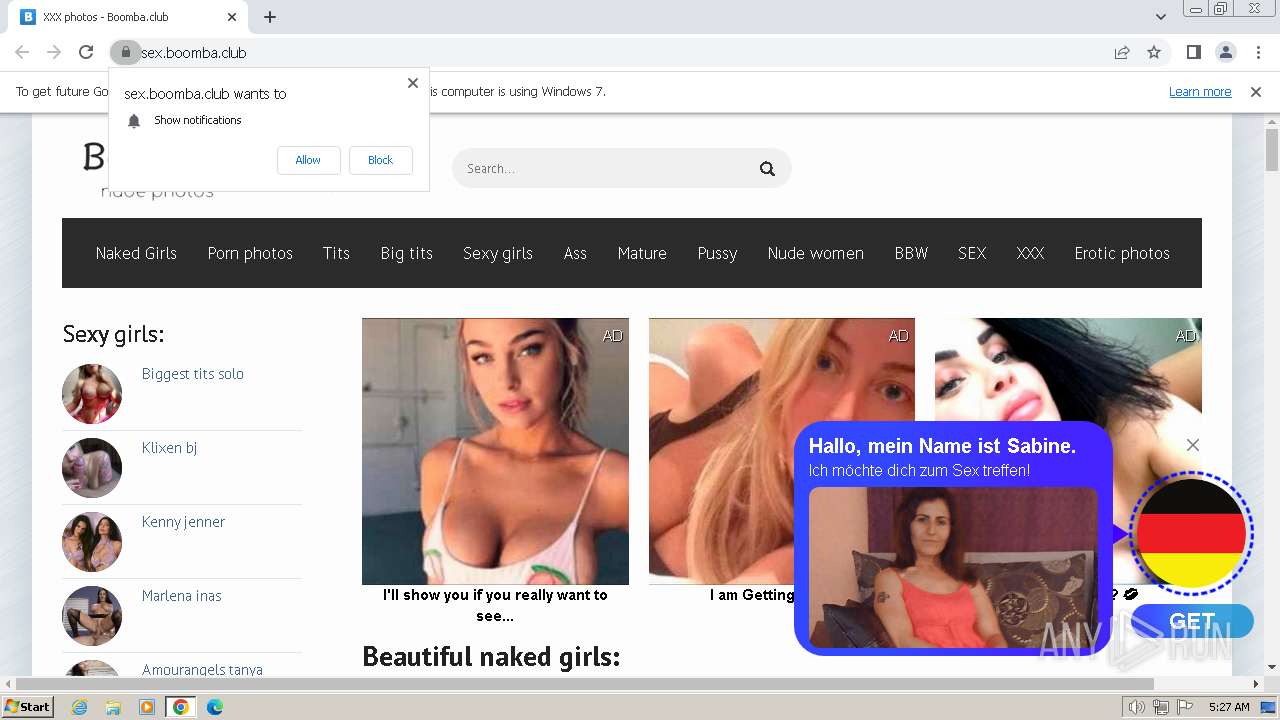Screen dimensions: 1280x720
Task: Open the Naked Girls menu item
Action: point(136,253)
